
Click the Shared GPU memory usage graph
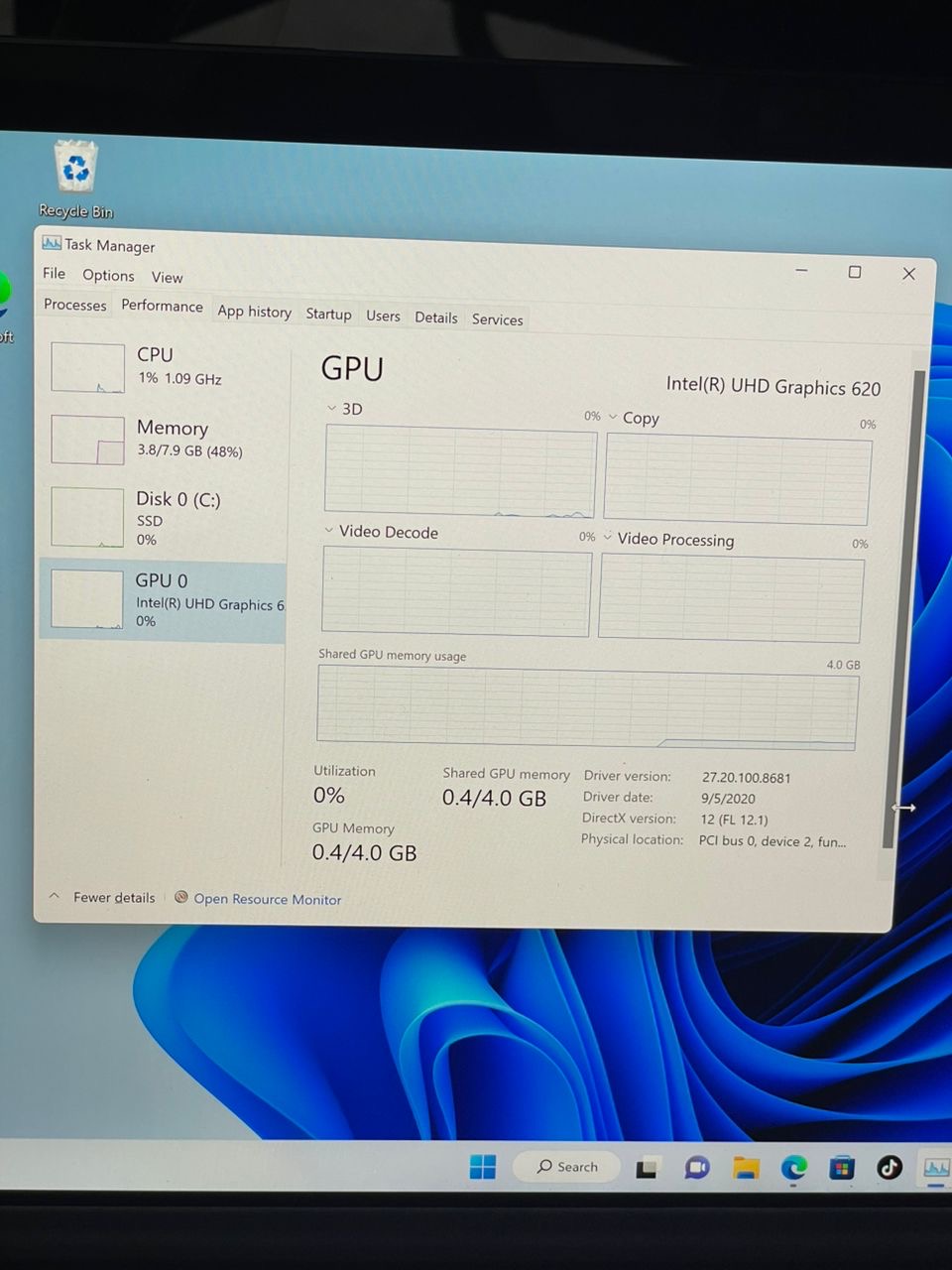coord(587,708)
